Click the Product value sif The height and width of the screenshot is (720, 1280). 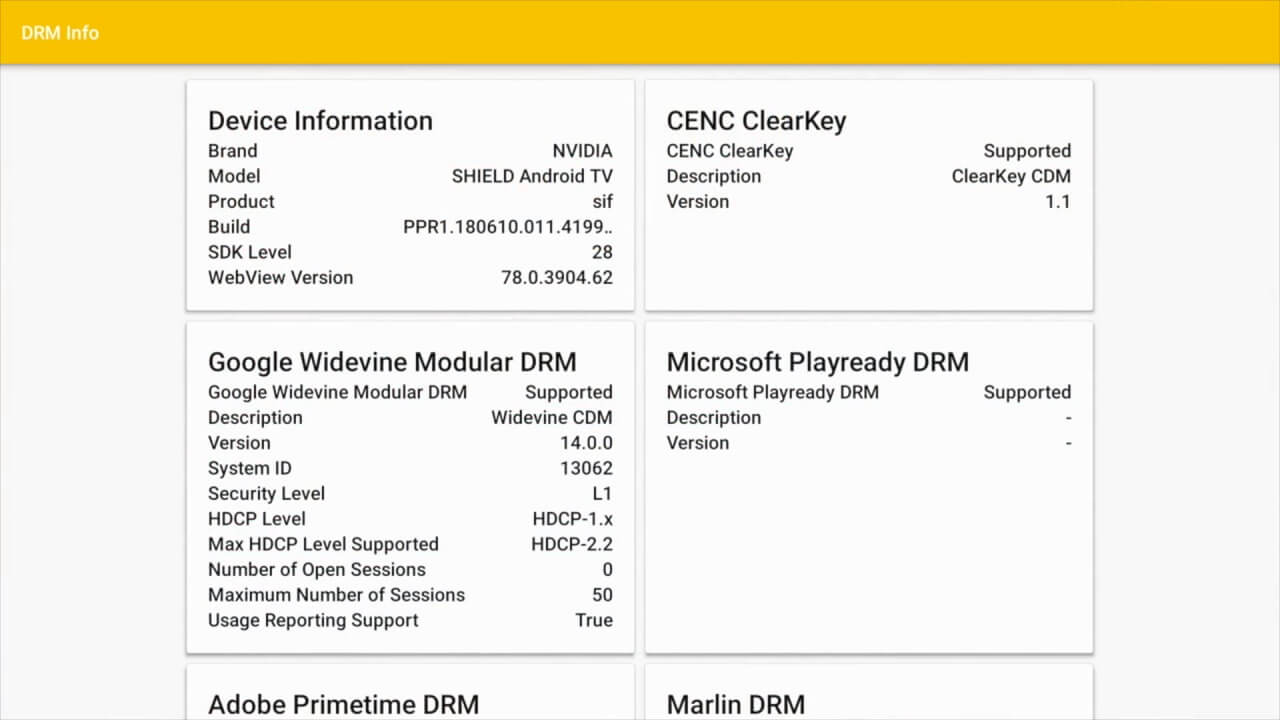point(602,201)
